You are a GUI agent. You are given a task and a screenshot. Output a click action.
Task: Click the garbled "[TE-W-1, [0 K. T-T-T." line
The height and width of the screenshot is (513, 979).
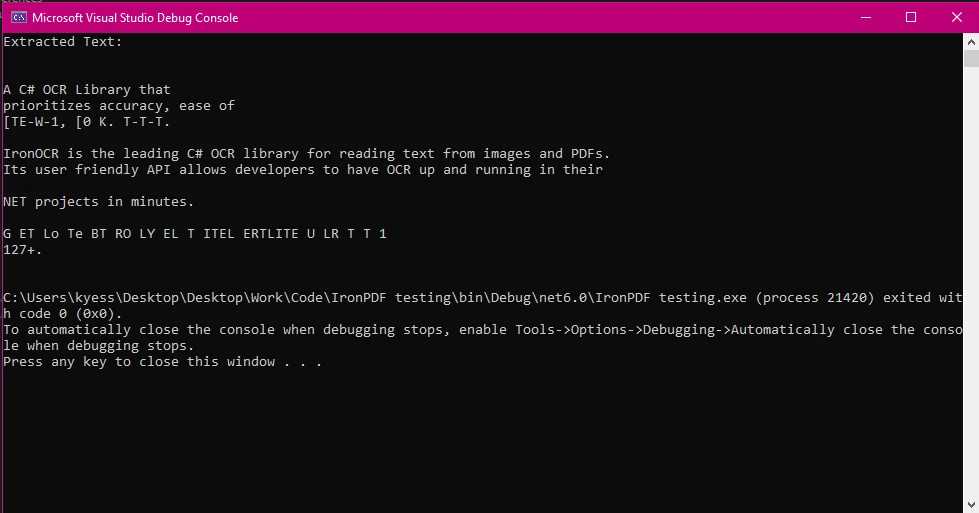coord(87,122)
